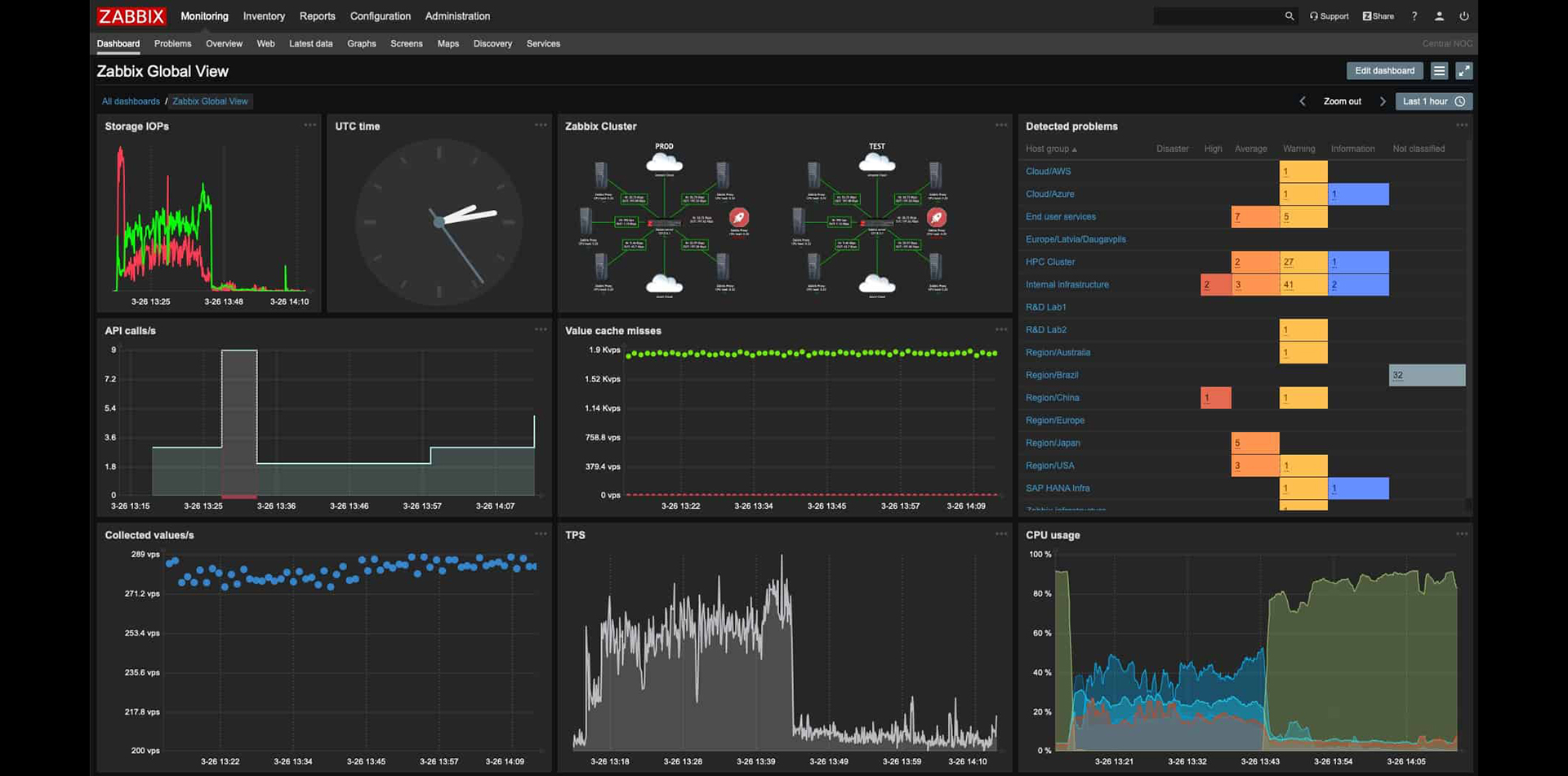
Task: Click the Share icon in header
Action: [x=1378, y=16]
